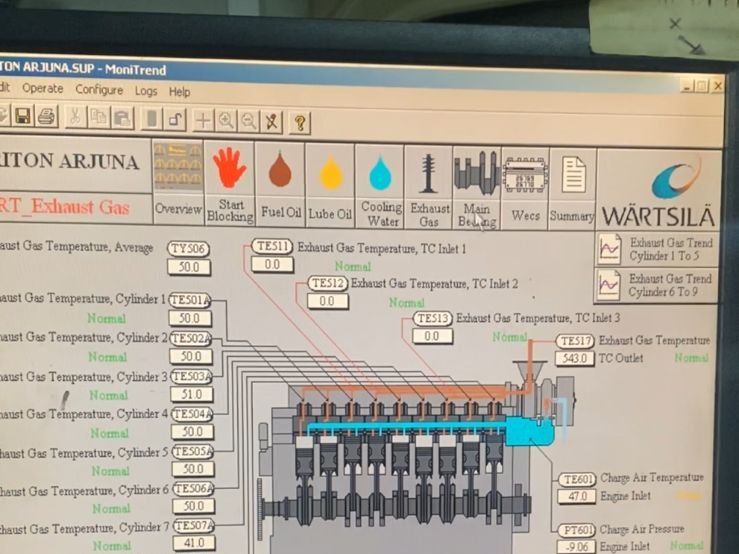Open the Help menu
739x554 pixels.
pos(180,91)
